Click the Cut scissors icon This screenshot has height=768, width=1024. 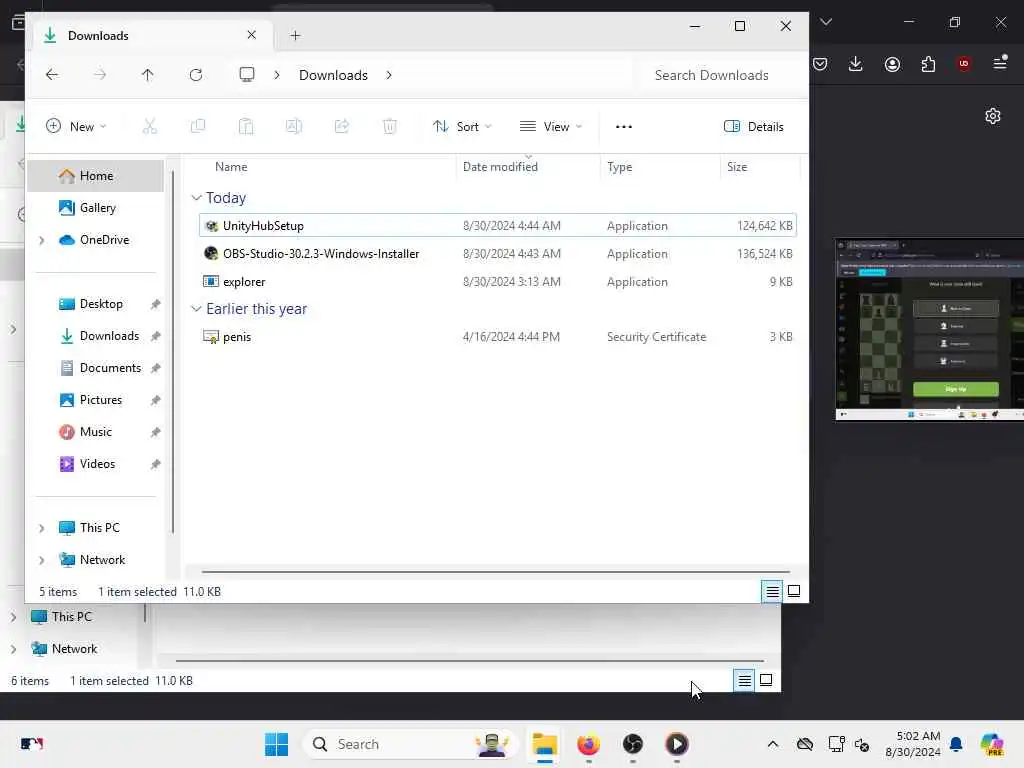pyautogui.click(x=150, y=127)
